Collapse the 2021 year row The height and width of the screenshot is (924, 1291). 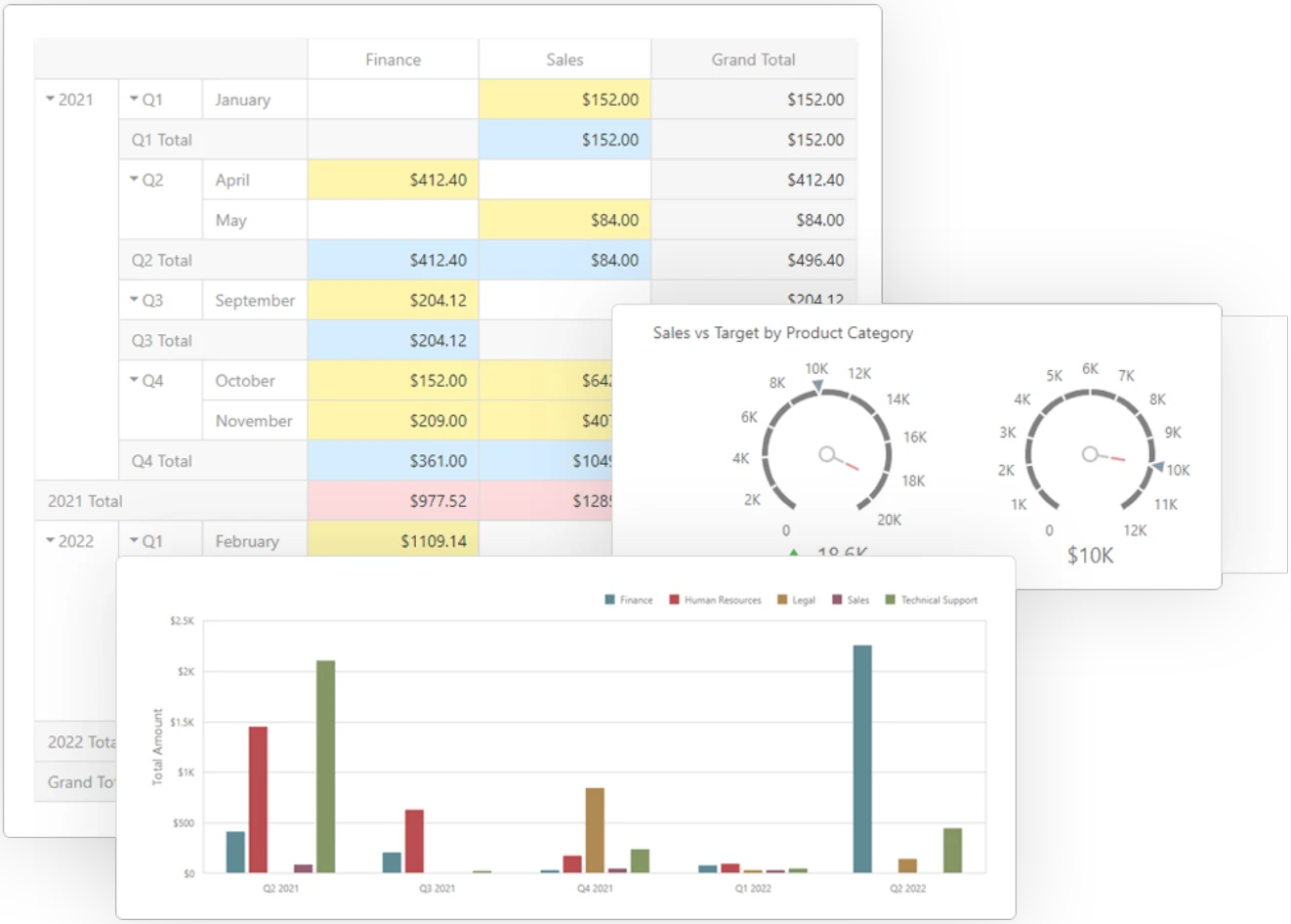[x=51, y=100]
